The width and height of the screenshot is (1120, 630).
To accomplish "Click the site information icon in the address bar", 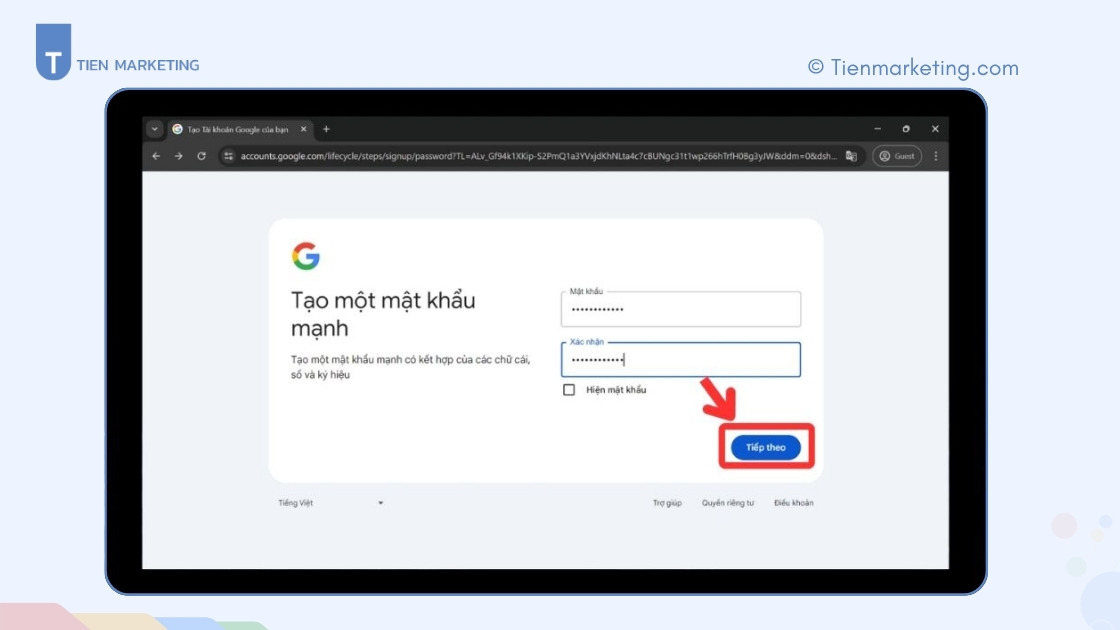I will pos(228,156).
